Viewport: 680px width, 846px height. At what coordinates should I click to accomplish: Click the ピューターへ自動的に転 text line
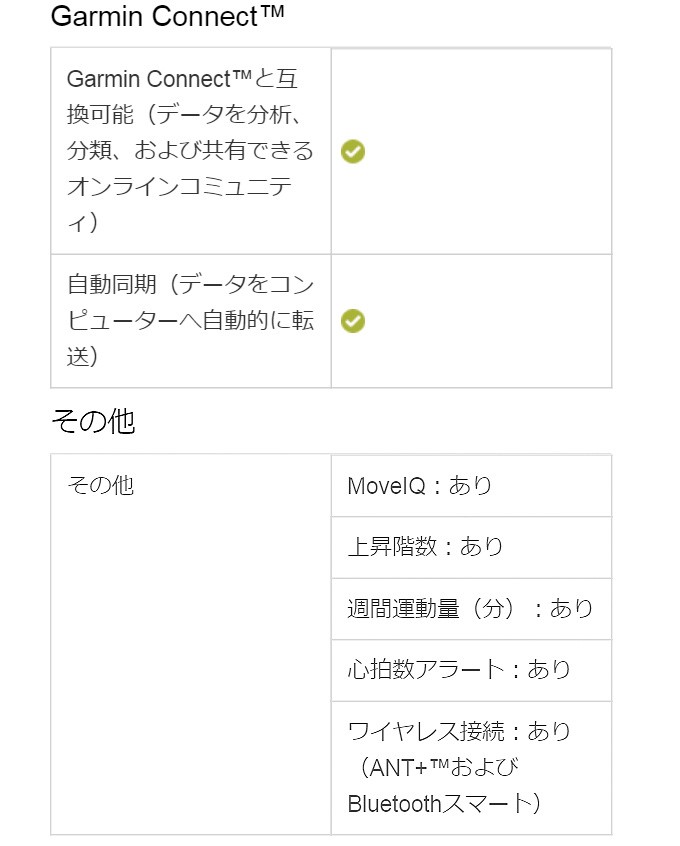(x=190, y=321)
